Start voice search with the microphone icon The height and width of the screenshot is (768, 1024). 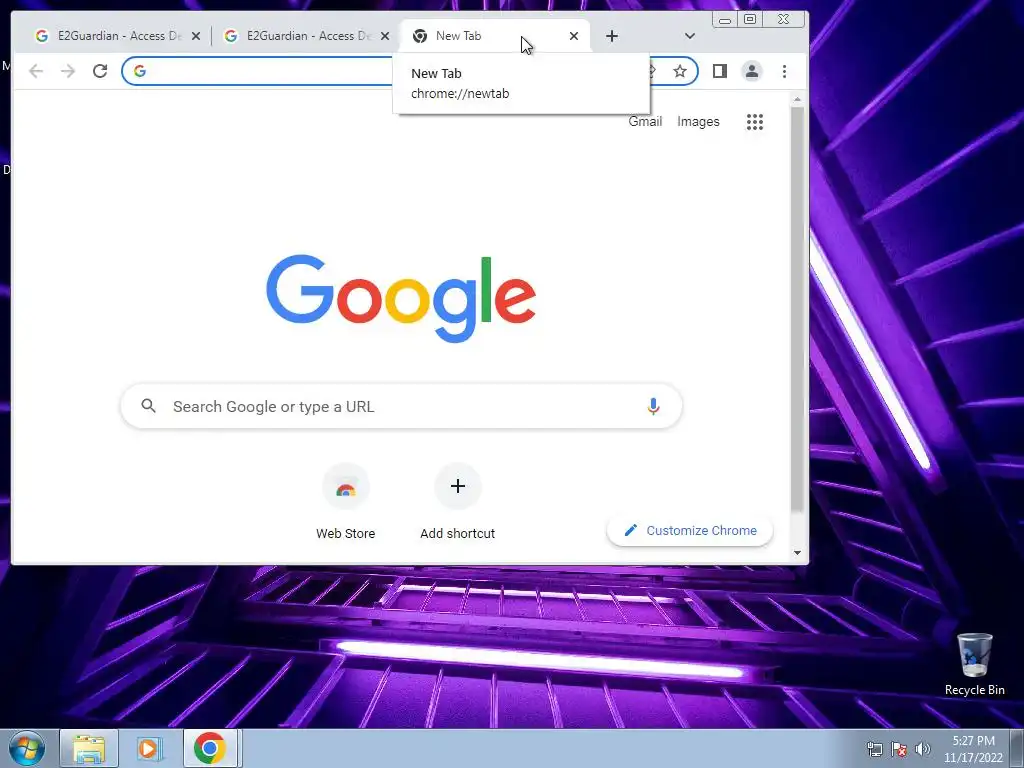click(653, 406)
